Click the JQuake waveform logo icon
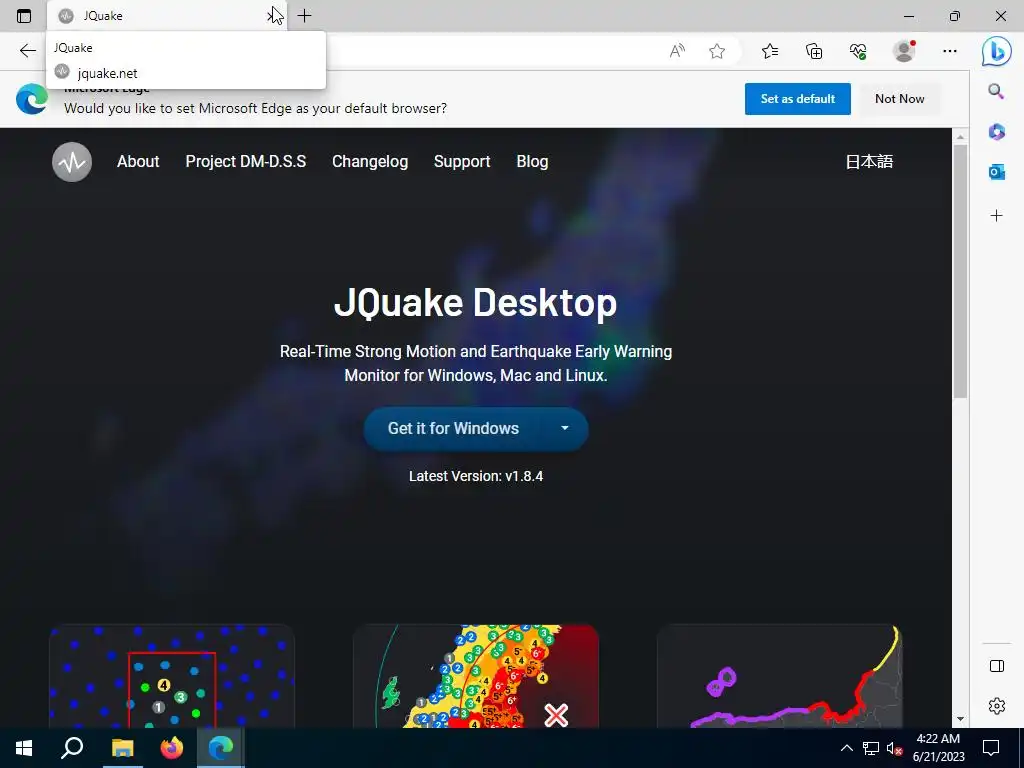 [72, 162]
